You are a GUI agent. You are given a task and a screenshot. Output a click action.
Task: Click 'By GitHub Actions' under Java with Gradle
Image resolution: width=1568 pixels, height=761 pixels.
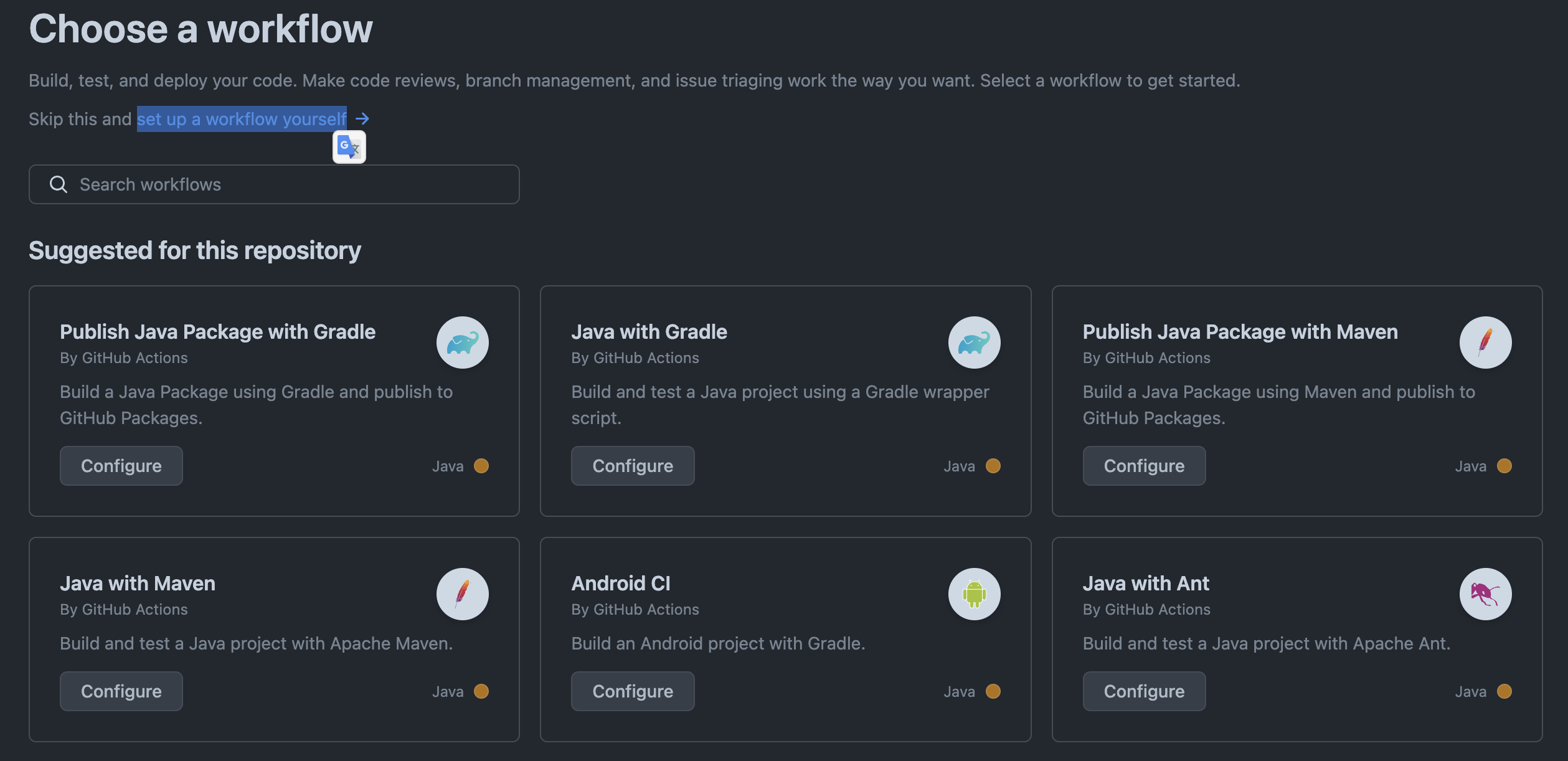[x=635, y=358]
